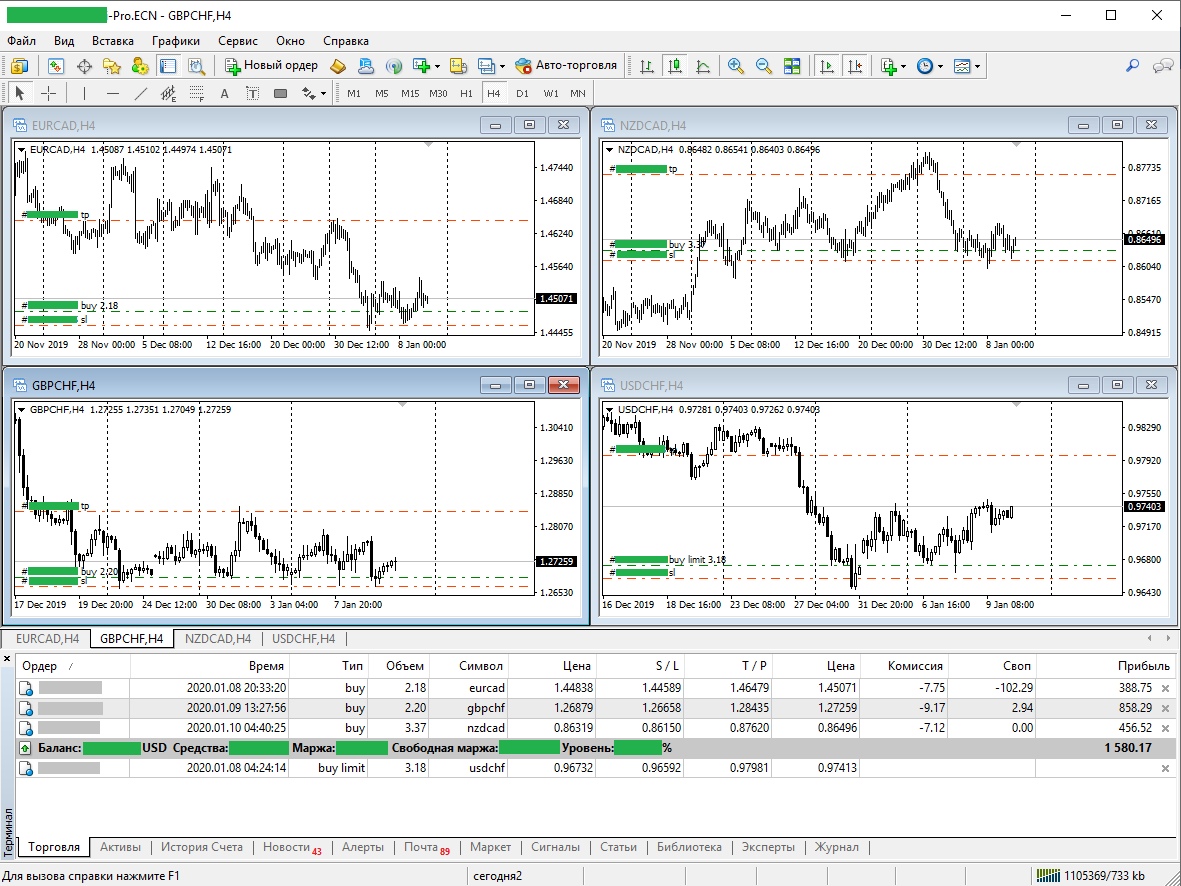The width and height of the screenshot is (1181, 886).
Task: Switch to the История Счета tab
Action: coord(201,847)
